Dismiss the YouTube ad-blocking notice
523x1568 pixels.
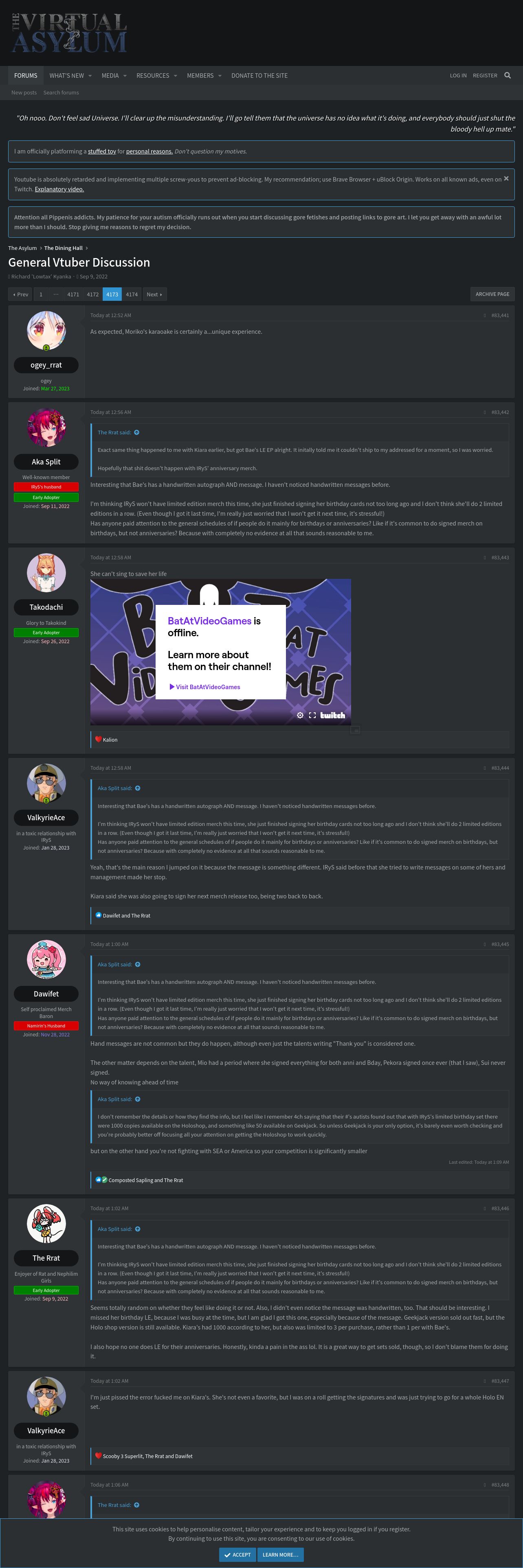506,178
